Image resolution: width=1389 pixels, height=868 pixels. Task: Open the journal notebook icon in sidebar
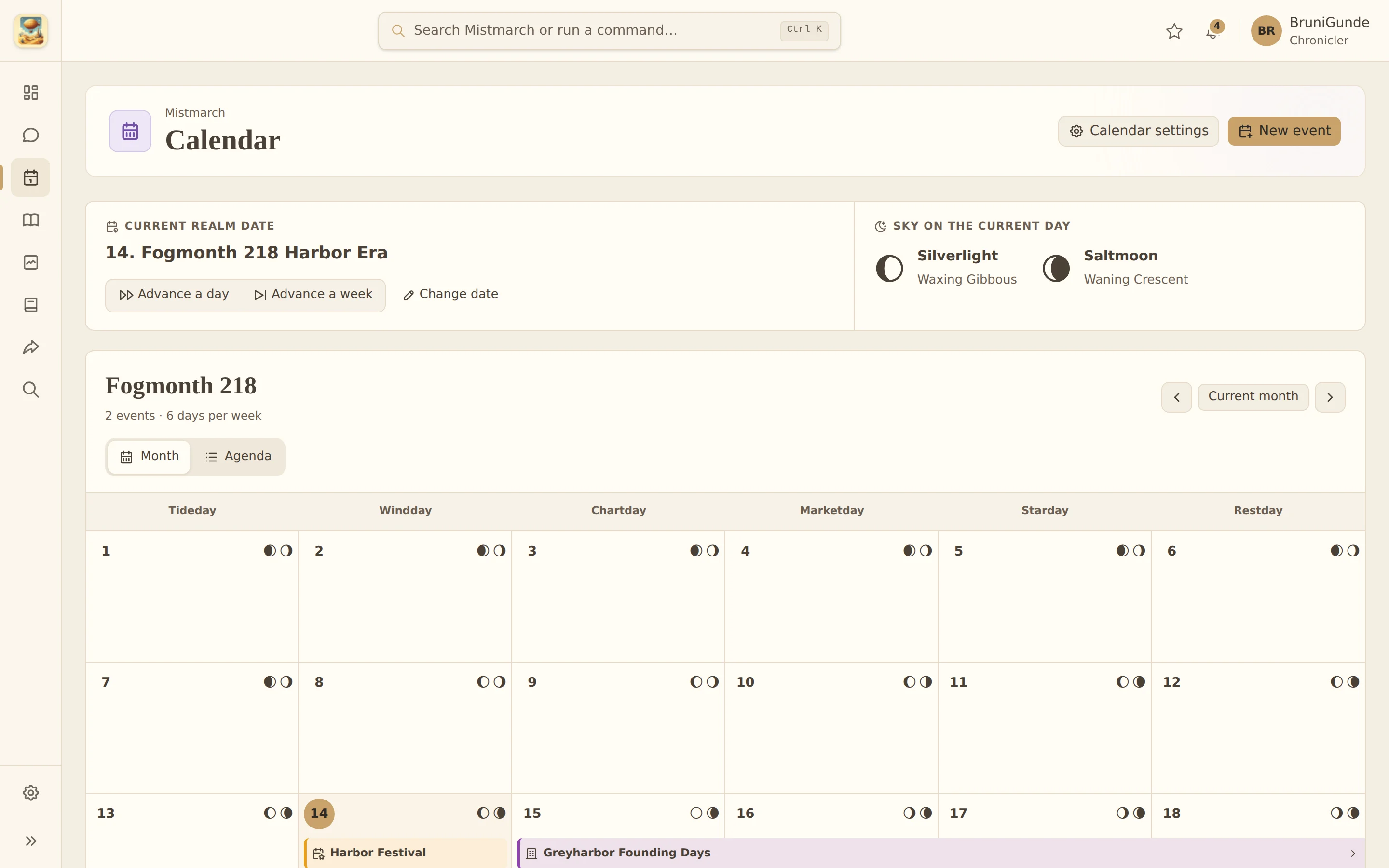(30, 305)
